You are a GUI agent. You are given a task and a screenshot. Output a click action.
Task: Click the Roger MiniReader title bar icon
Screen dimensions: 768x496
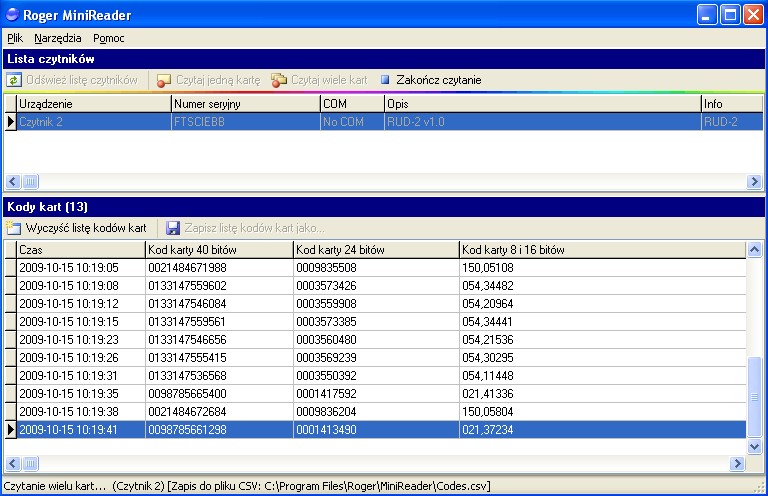coord(12,16)
